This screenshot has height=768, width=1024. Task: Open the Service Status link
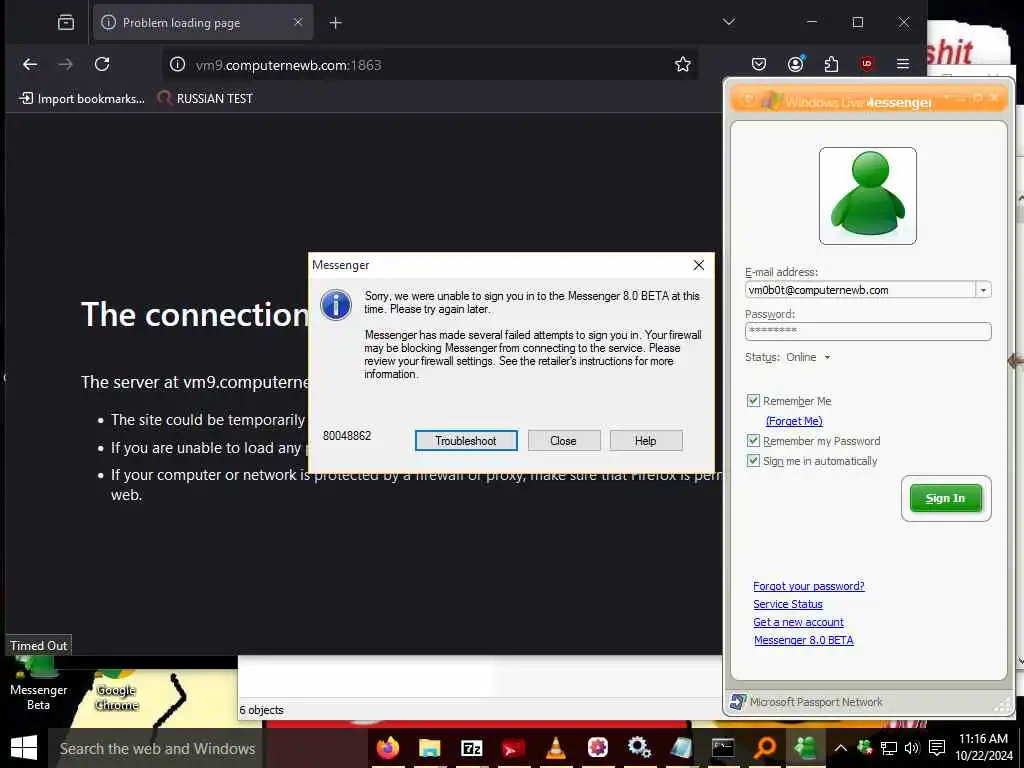(x=788, y=604)
